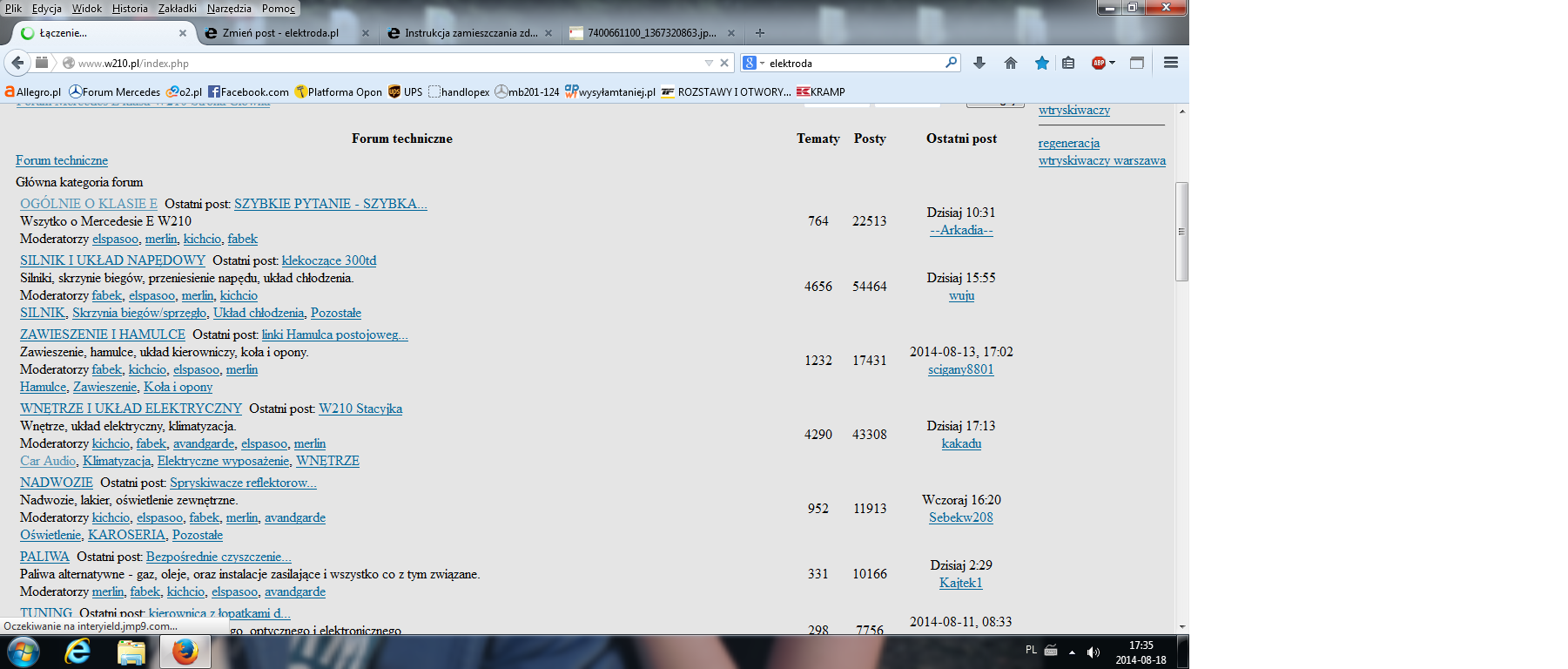Open Forum techniczne link

(62, 160)
